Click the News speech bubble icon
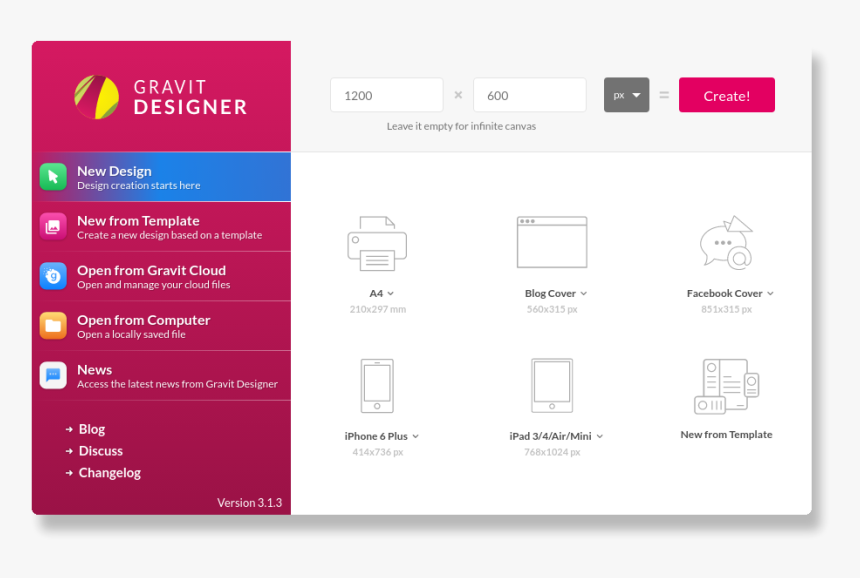860x578 pixels. click(53, 375)
